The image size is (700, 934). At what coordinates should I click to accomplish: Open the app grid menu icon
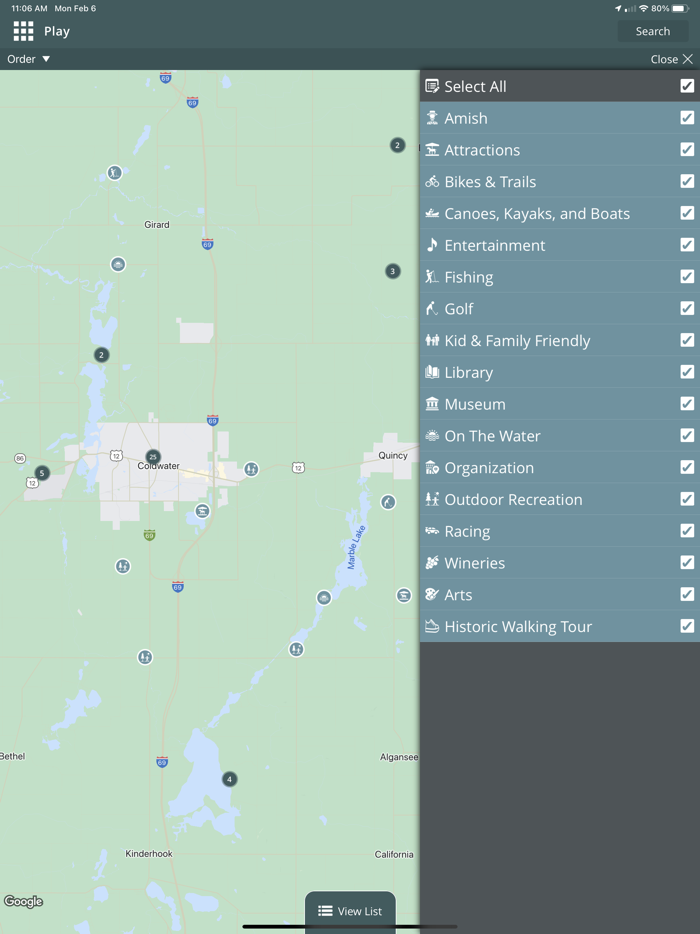(x=23, y=31)
